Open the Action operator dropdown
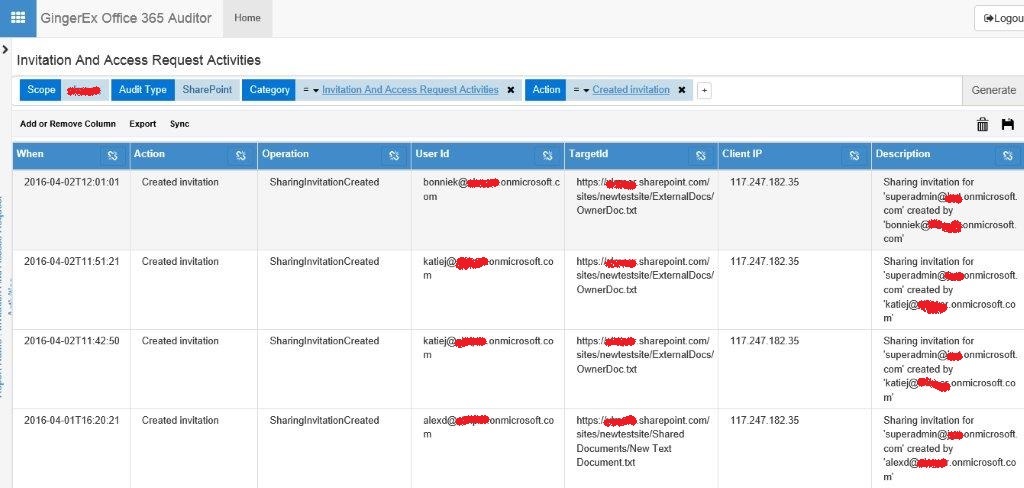 click(581, 90)
